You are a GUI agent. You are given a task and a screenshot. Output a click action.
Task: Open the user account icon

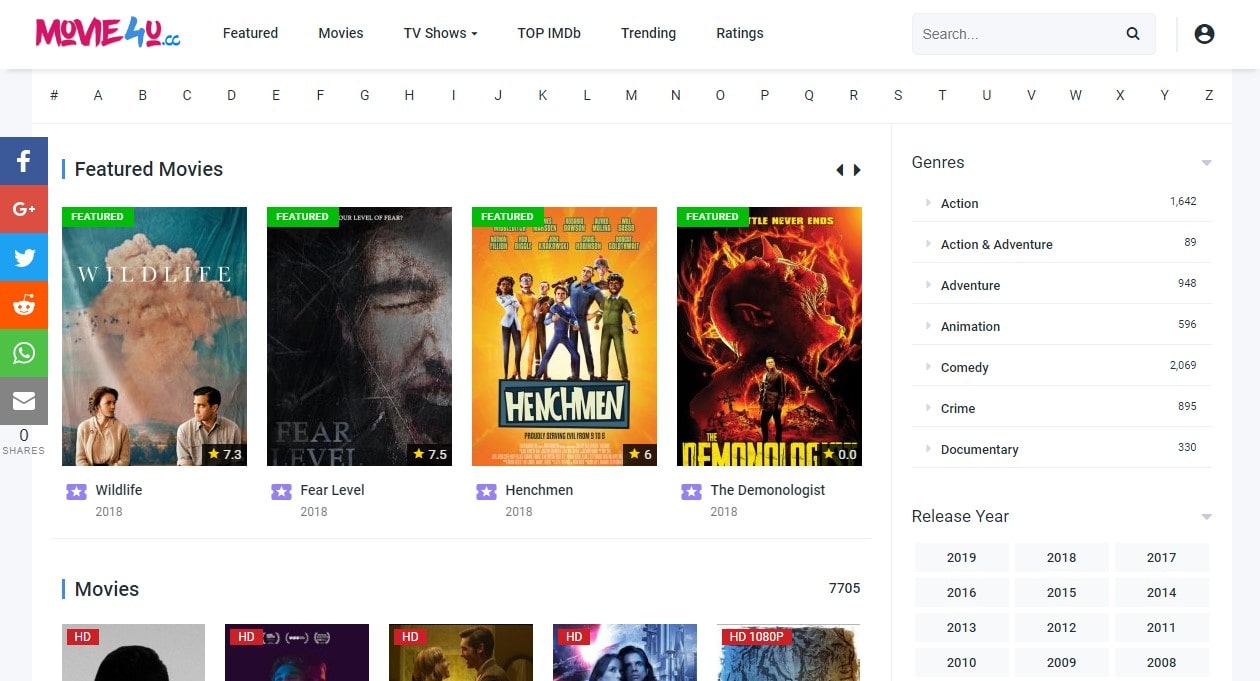click(x=1204, y=34)
